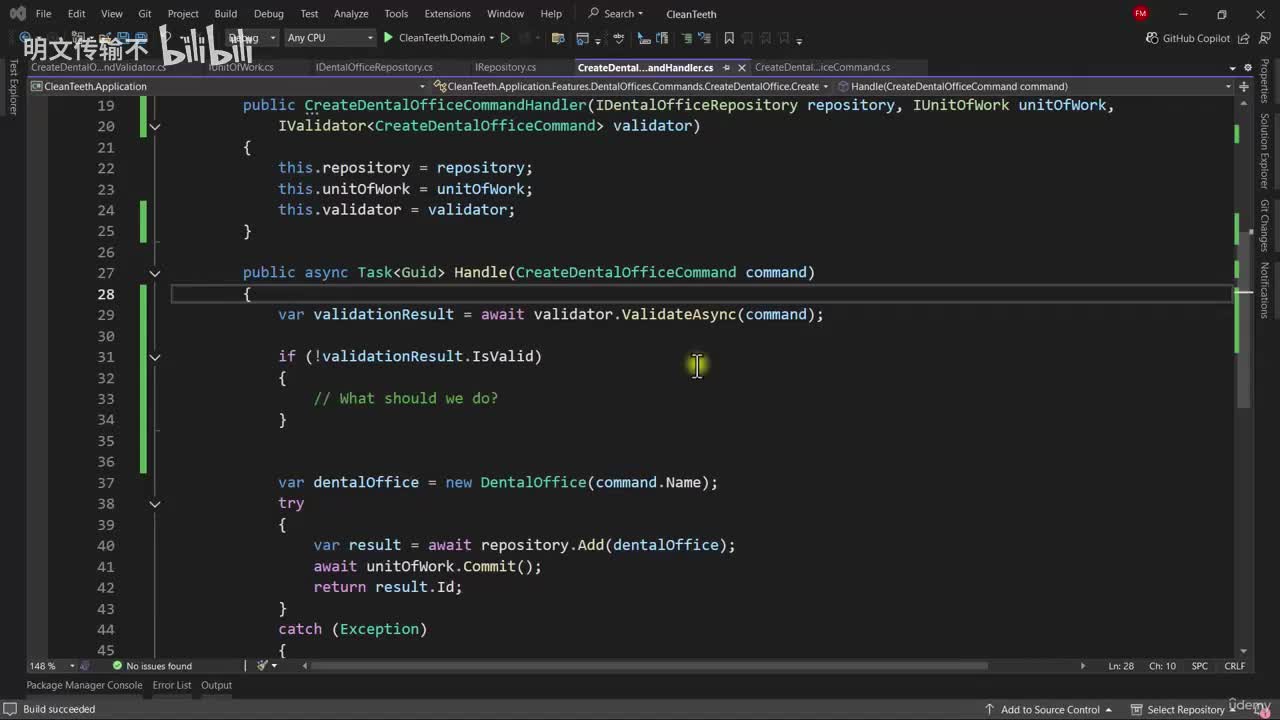Image resolution: width=1280 pixels, height=720 pixels.
Task: Open the editor tab settings gear icon
Action: [x=1250, y=67]
